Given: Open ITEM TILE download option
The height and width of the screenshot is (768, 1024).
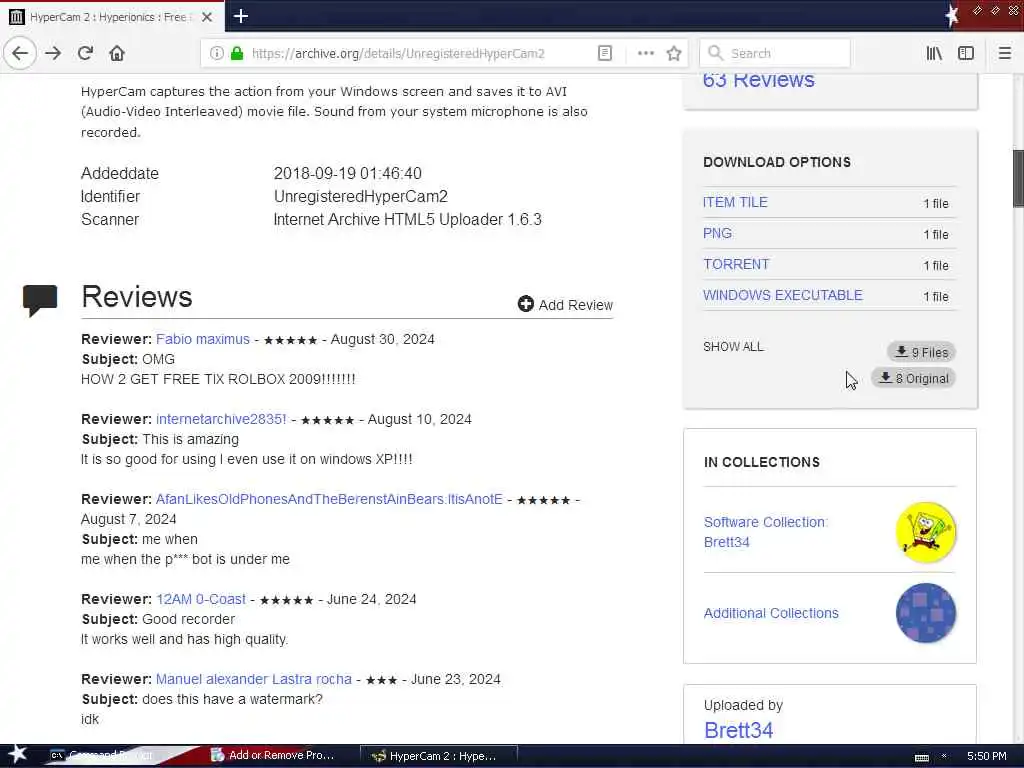Looking at the screenshot, I should coord(735,202).
